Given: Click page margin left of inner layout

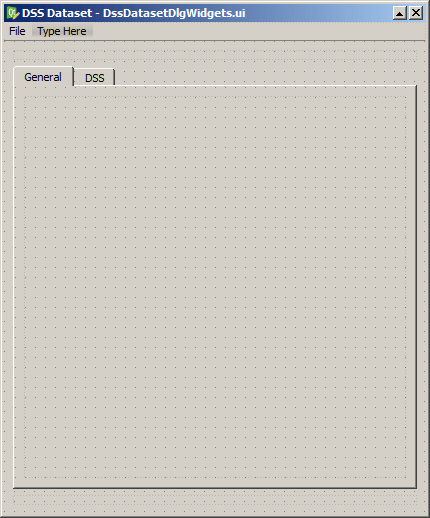Looking at the screenshot, I should coord(19,287).
